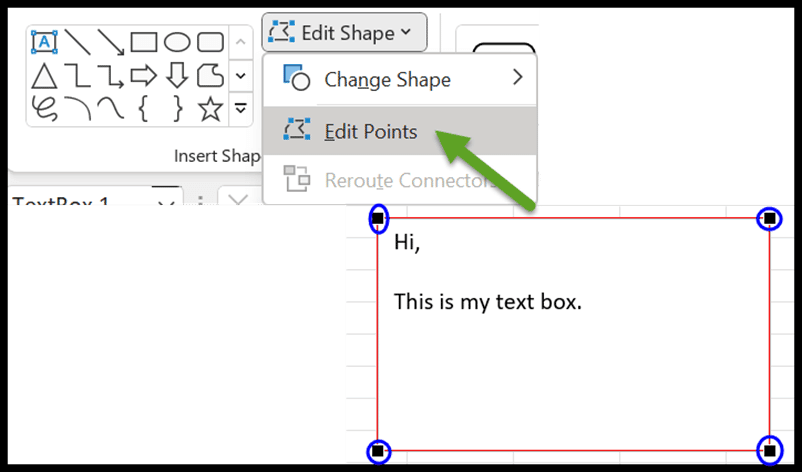
Task: Select the Right Arrow shape
Action: click(x=144, y=76)
